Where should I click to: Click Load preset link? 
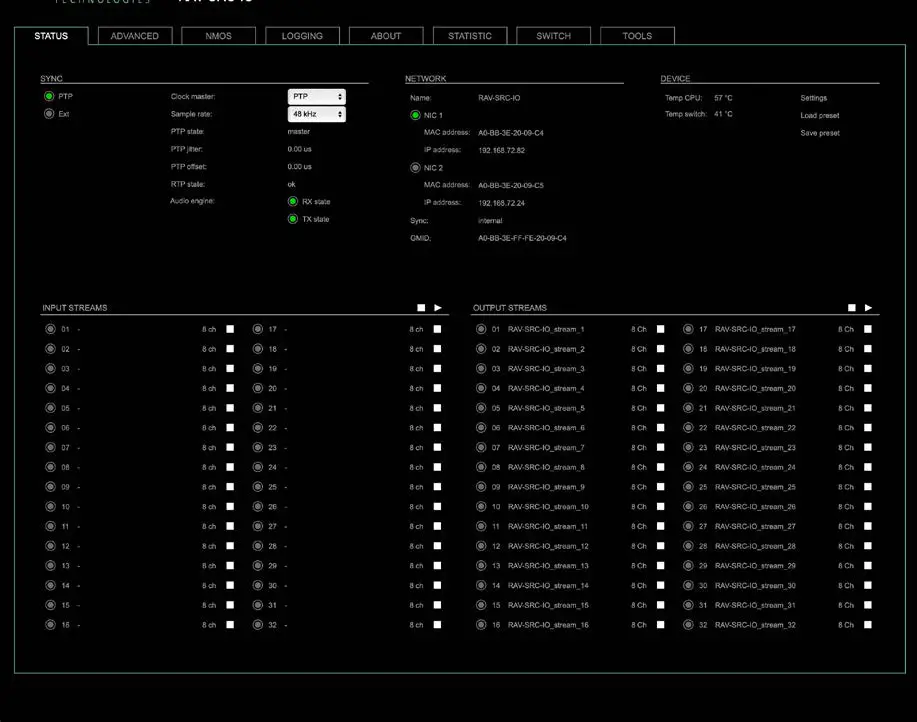click(x=819, y=115)
